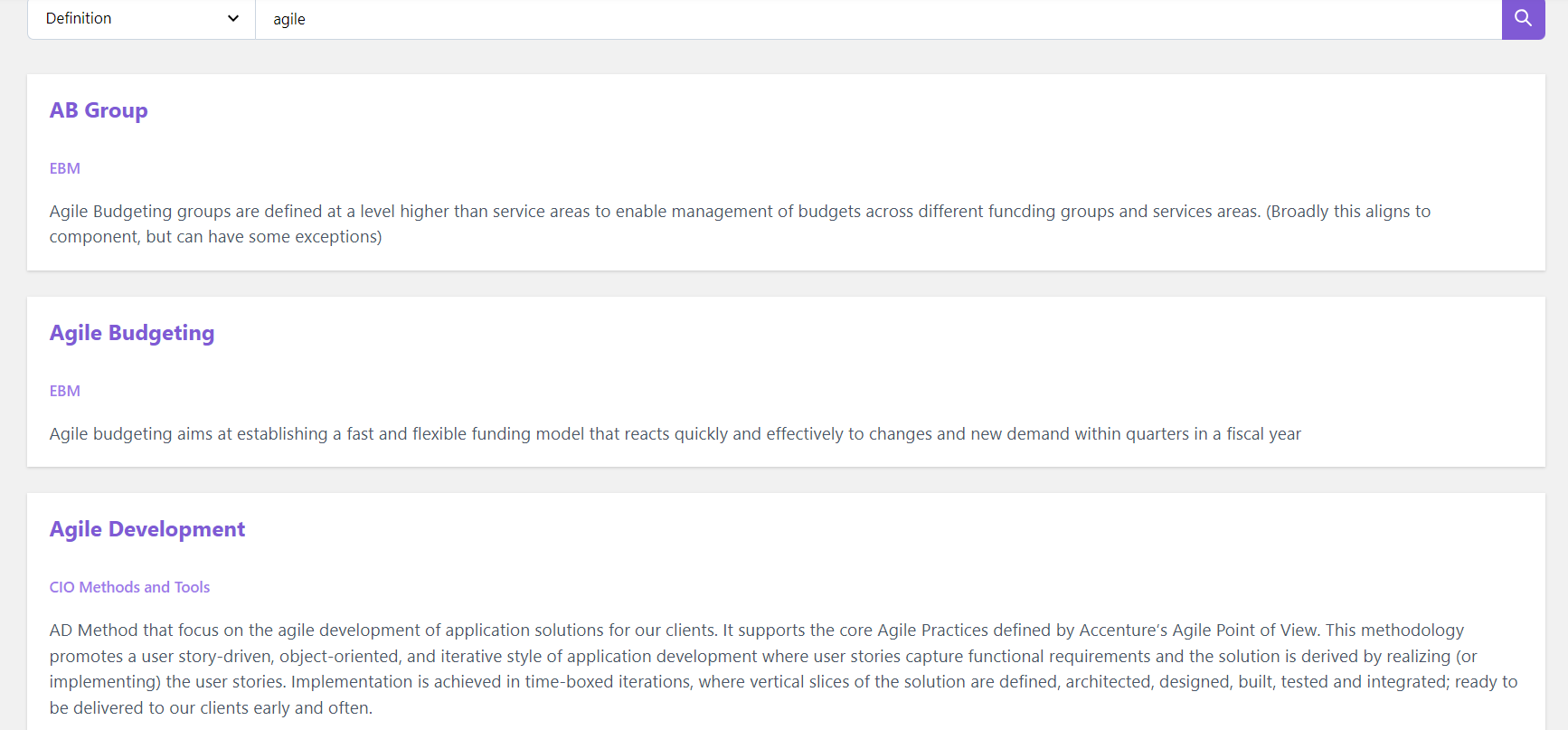
Task: Follow the CIO Methods and Tools link
Action: 129,587
